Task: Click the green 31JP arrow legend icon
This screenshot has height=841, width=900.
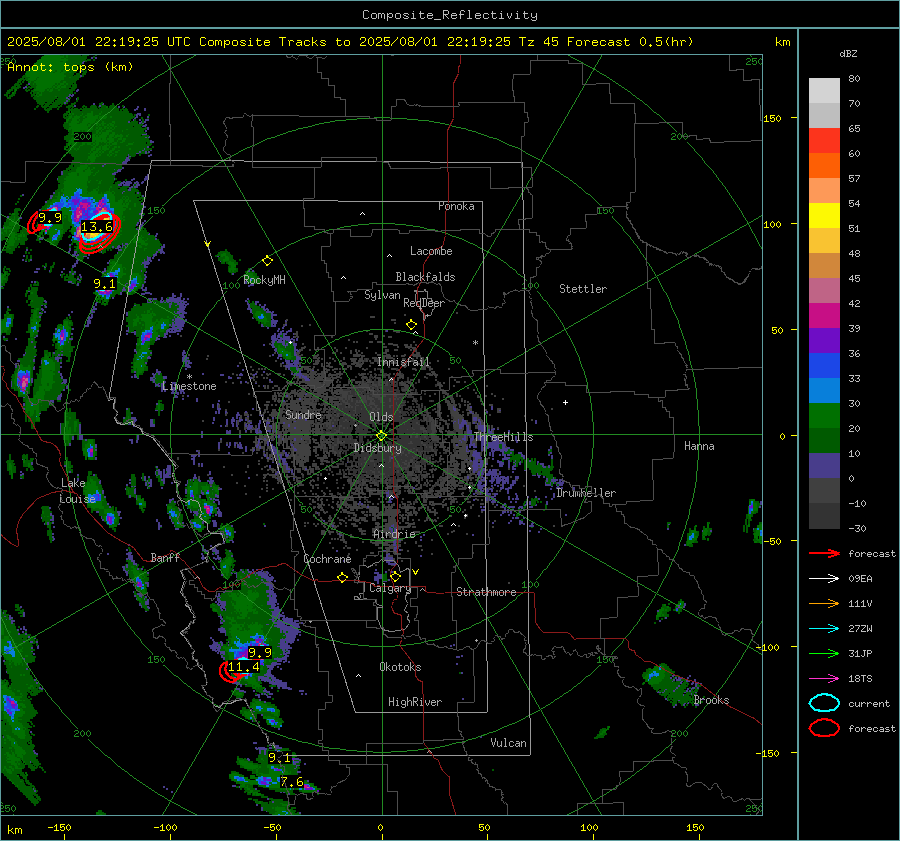Action: point(824,653)
